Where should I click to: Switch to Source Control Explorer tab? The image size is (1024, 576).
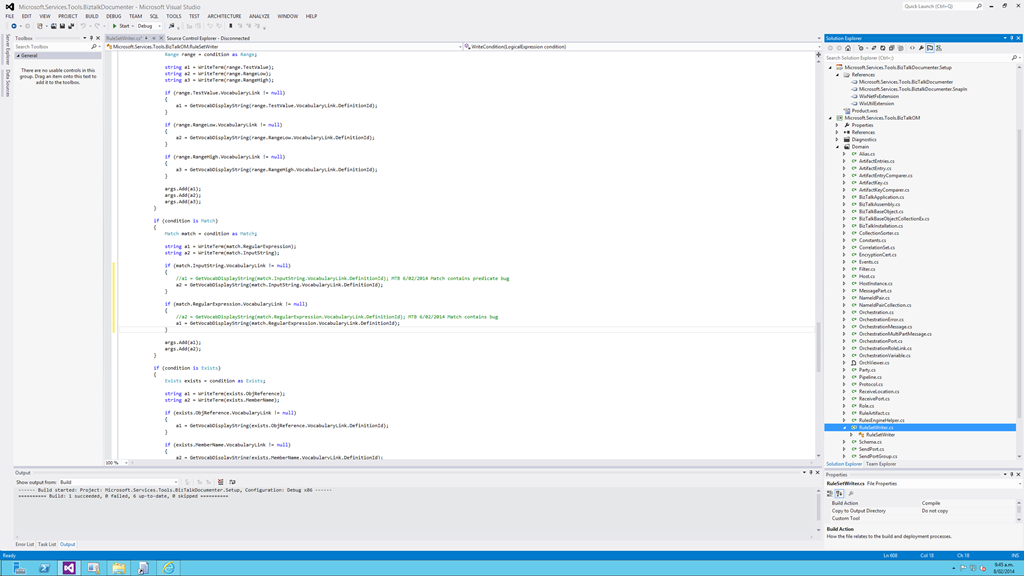pyautogui.click(x=208, y=38)
